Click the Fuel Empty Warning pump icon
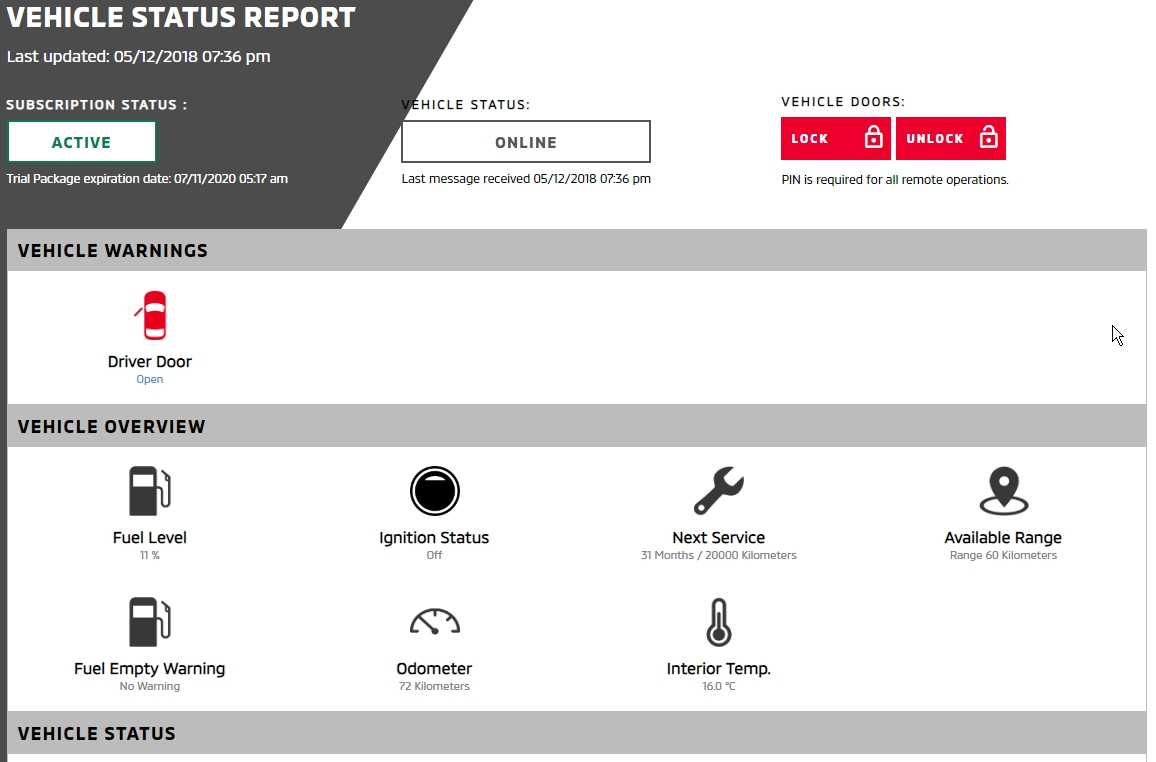 click(150, 622)
